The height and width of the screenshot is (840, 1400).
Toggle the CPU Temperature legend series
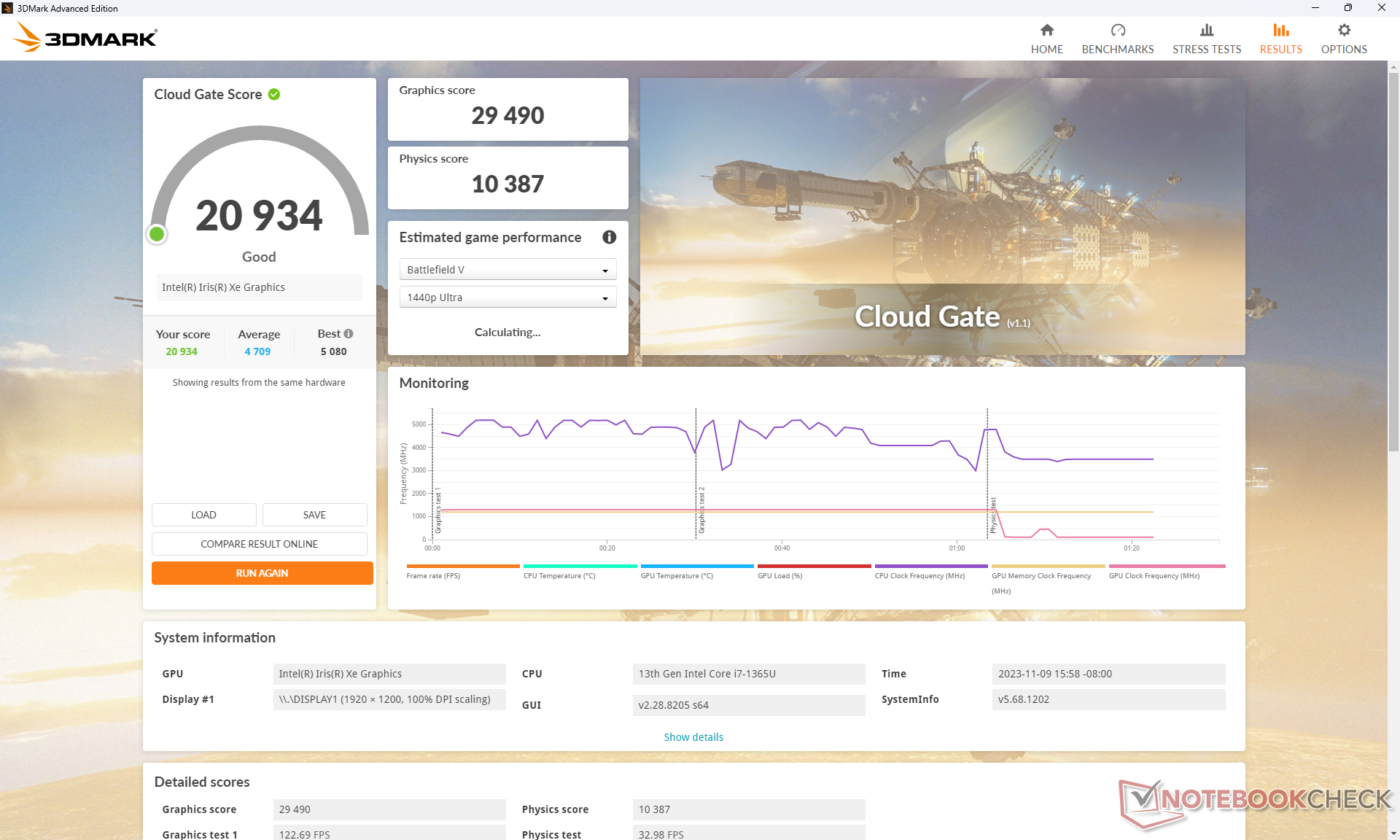coord(559,575)
